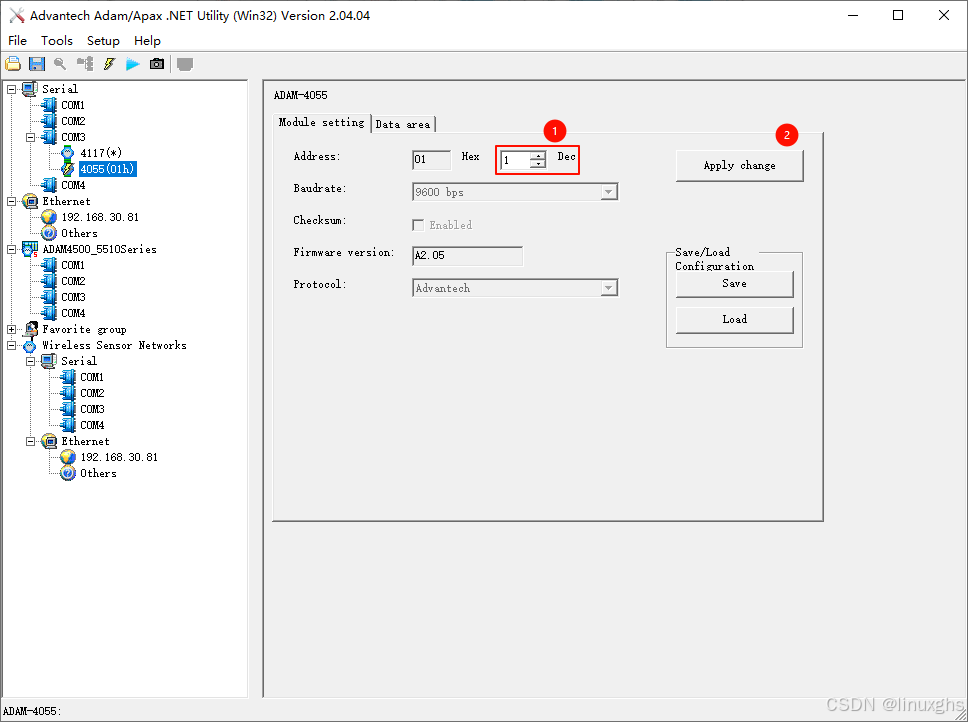The image size is (968, 722).
Task: Open the File menu
Action: [x=17, y=41]
